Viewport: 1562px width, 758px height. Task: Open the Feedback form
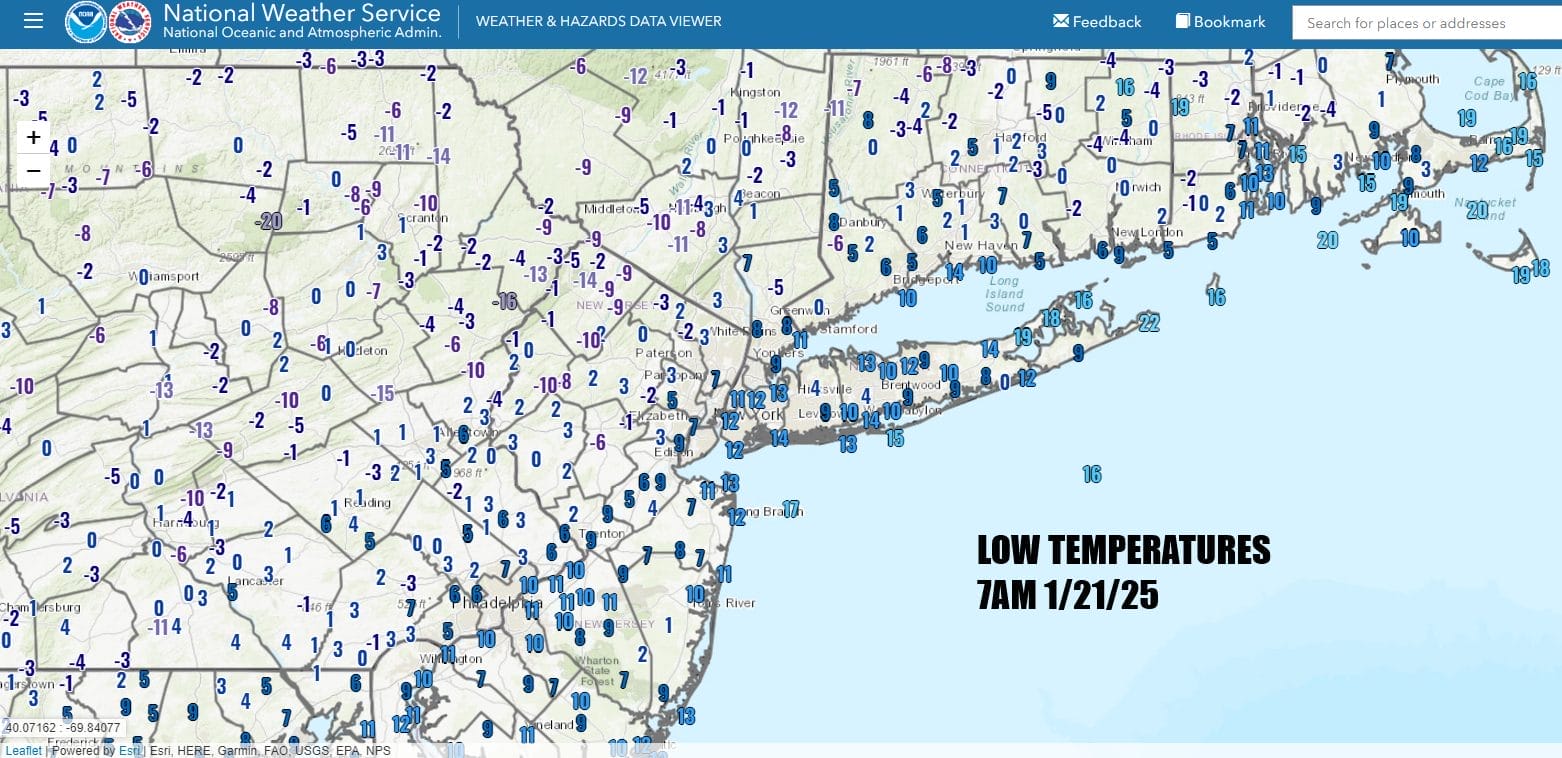pos(1097,22)
